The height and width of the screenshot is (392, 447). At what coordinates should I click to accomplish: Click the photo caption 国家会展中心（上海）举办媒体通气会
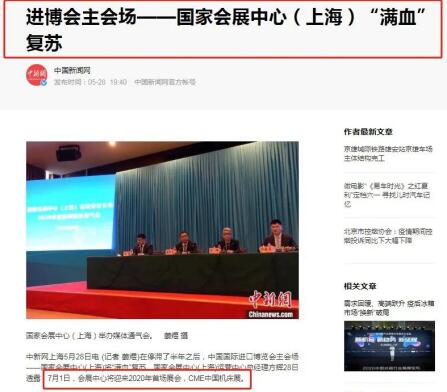pos(89,335)
